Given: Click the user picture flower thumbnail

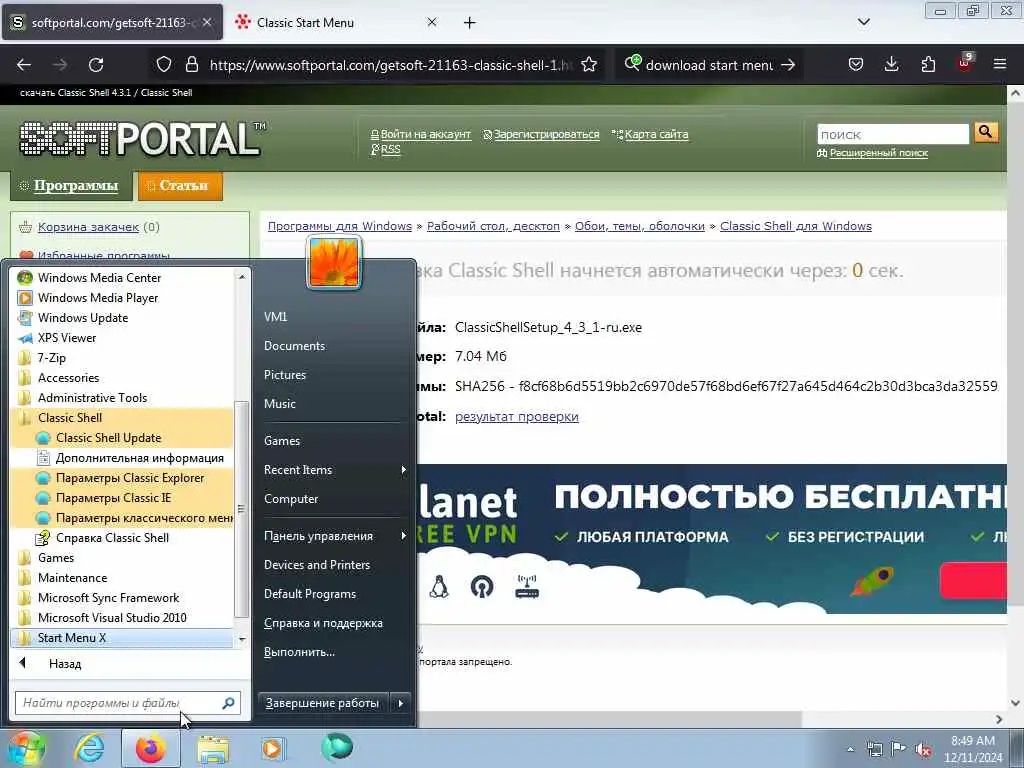Looking at the screenshot, I should coord(334,263).
